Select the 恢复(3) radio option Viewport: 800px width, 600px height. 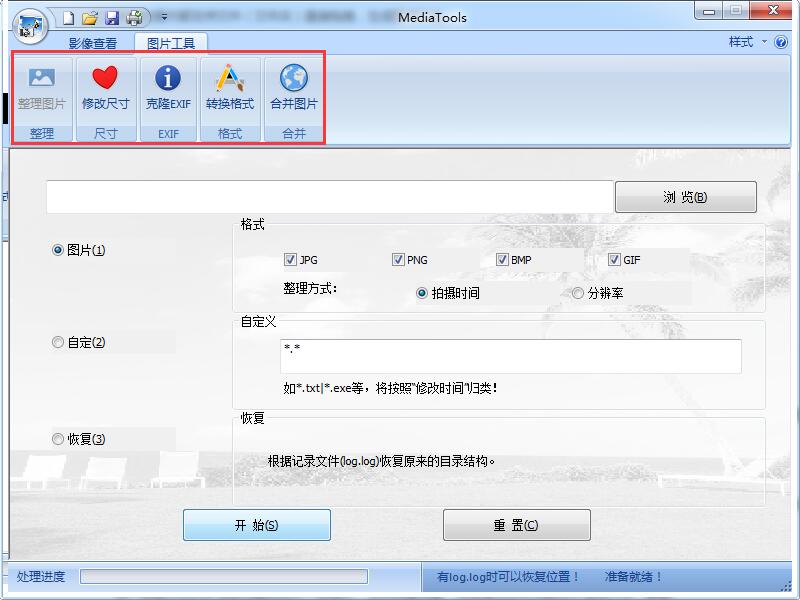coord(79,439)
